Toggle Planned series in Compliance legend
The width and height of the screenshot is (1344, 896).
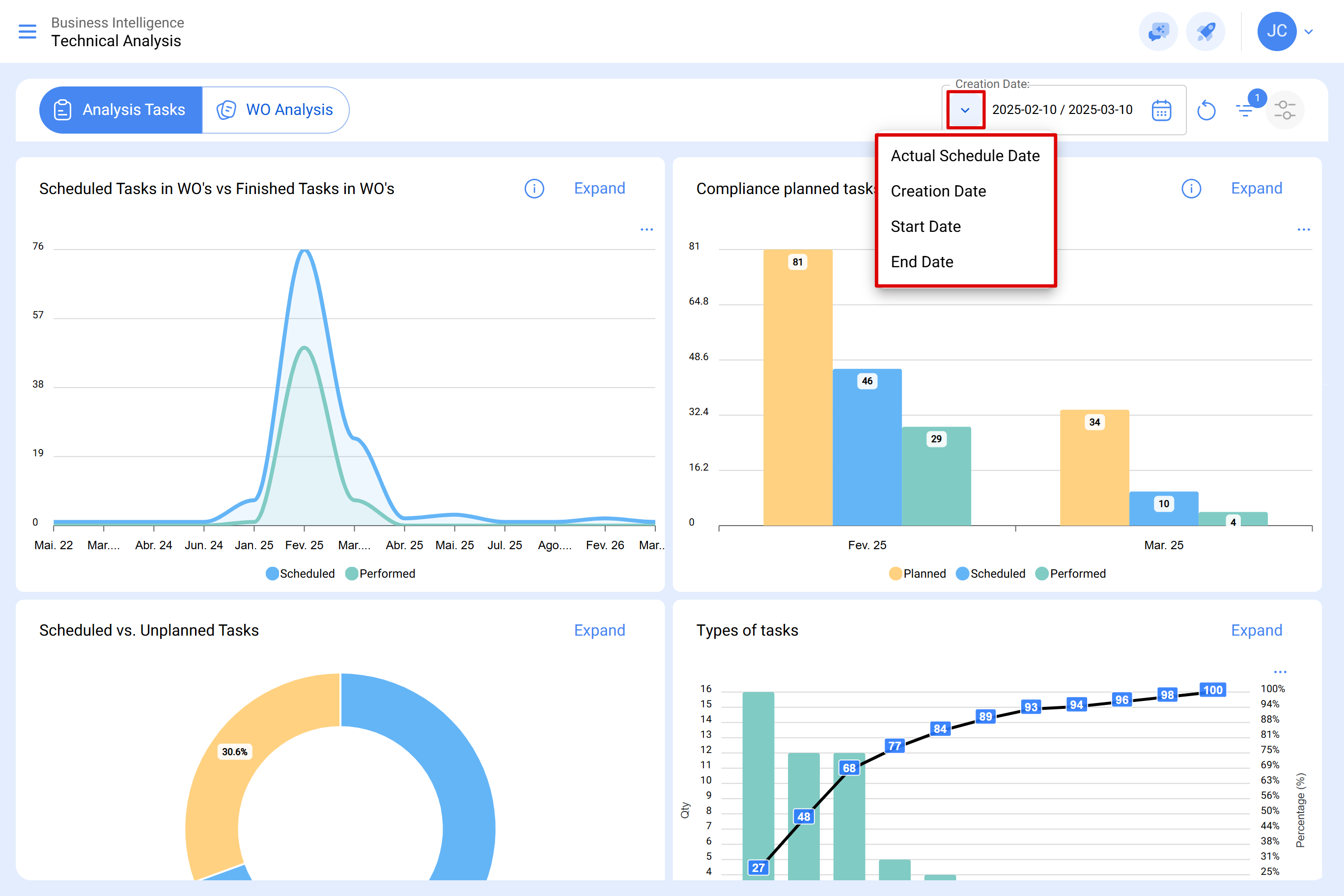[918, 574]
